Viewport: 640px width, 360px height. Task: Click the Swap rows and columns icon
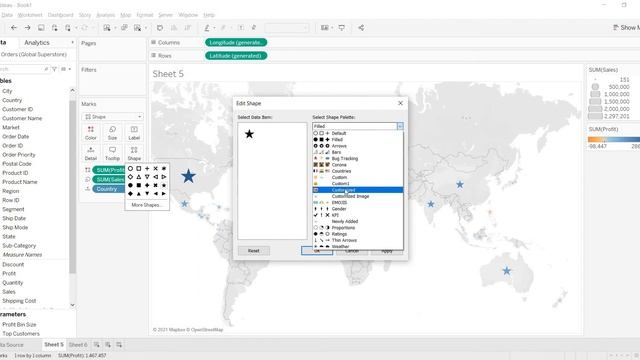160,28
